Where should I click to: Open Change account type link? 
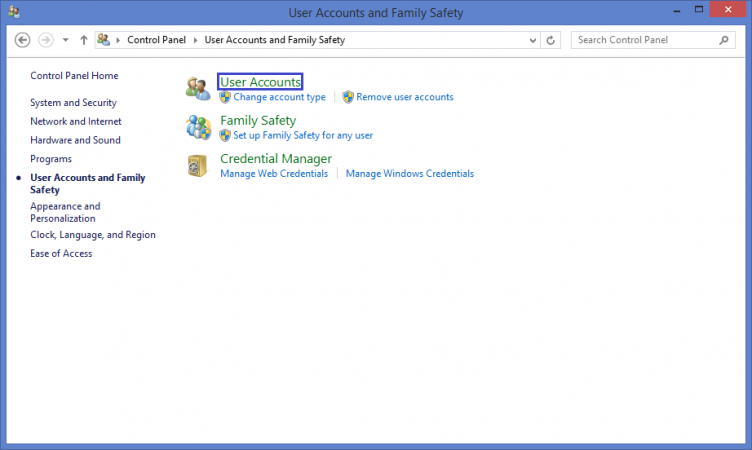coord(279,97)
